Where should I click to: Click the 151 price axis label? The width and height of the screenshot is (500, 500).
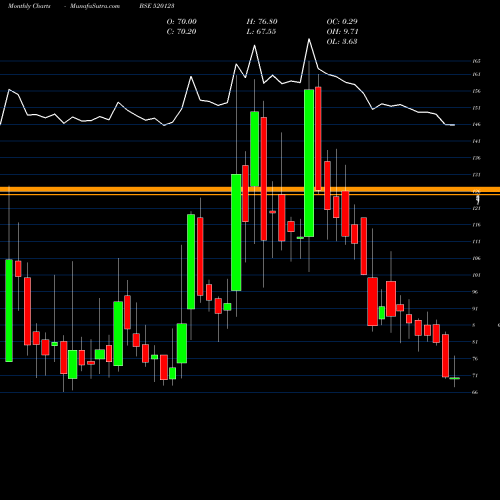476,108
